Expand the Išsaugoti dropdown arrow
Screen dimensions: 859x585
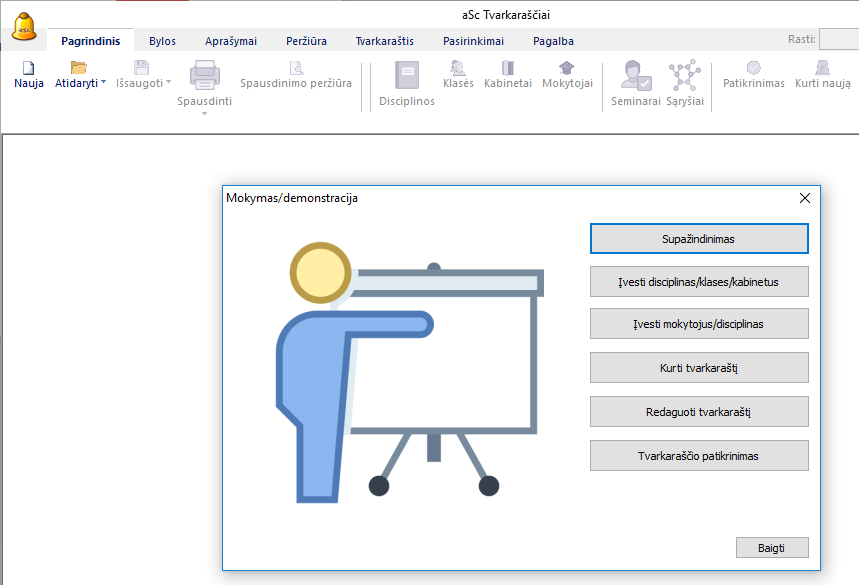[168, 83]
